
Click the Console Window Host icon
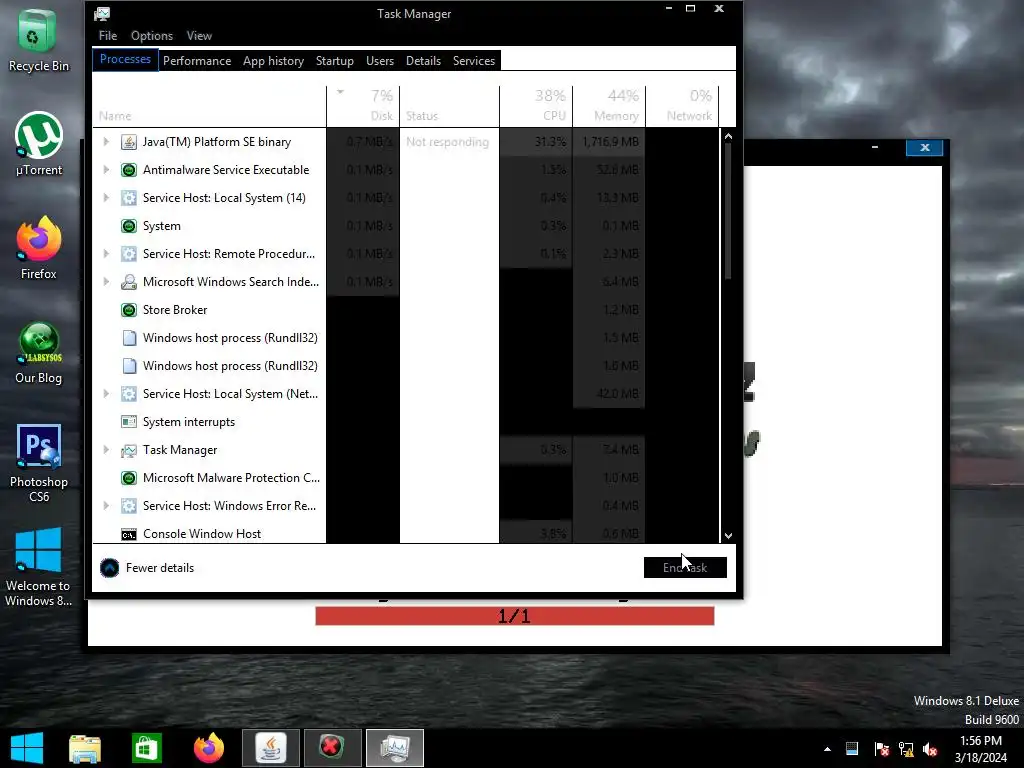pos(129,534)
